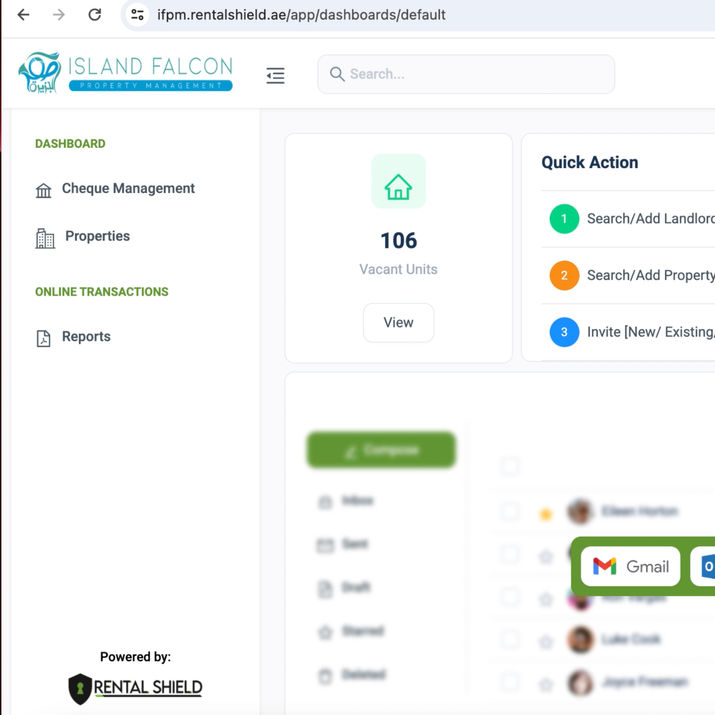The image size is (715, 715).
Task: Click Joyce Freeman avatar thumbnail
Action: (x=580, y=682)
